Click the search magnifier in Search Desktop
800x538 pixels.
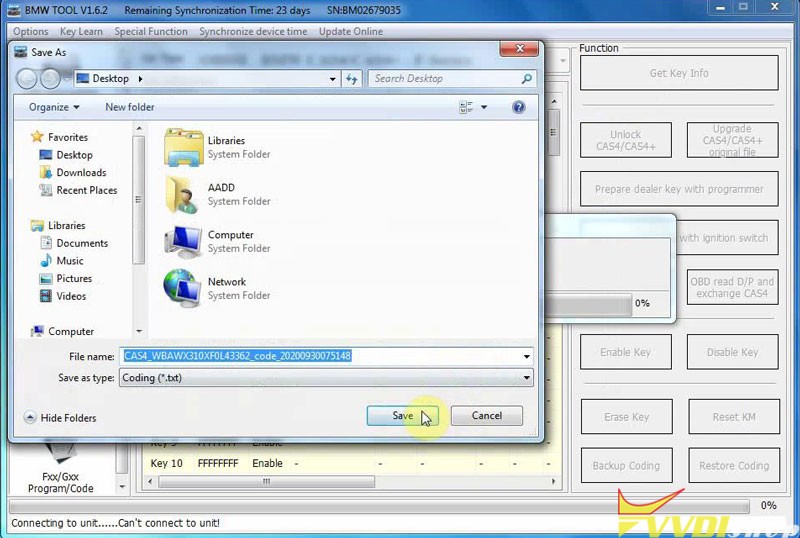tap(527, 79)
